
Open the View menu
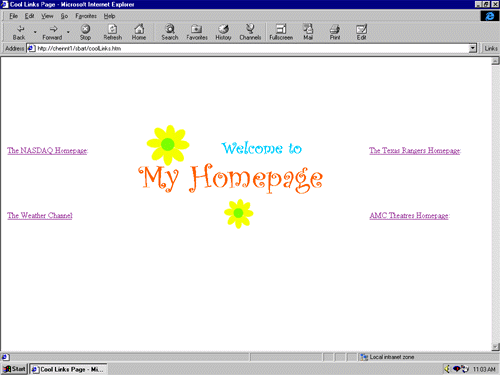pos(47,16)
